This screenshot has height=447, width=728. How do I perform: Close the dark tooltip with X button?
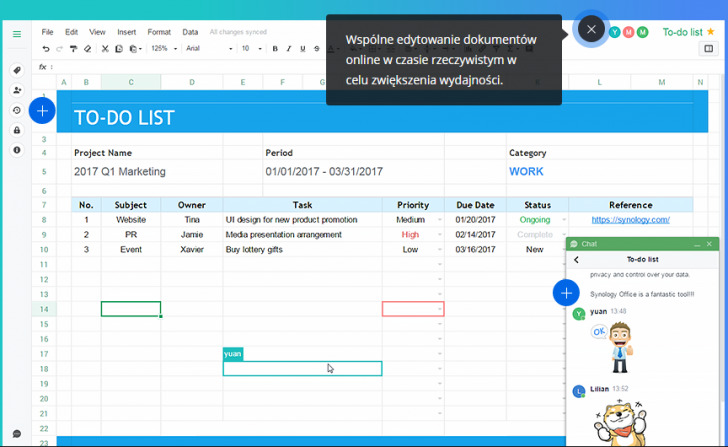click(x=591, y=29)
